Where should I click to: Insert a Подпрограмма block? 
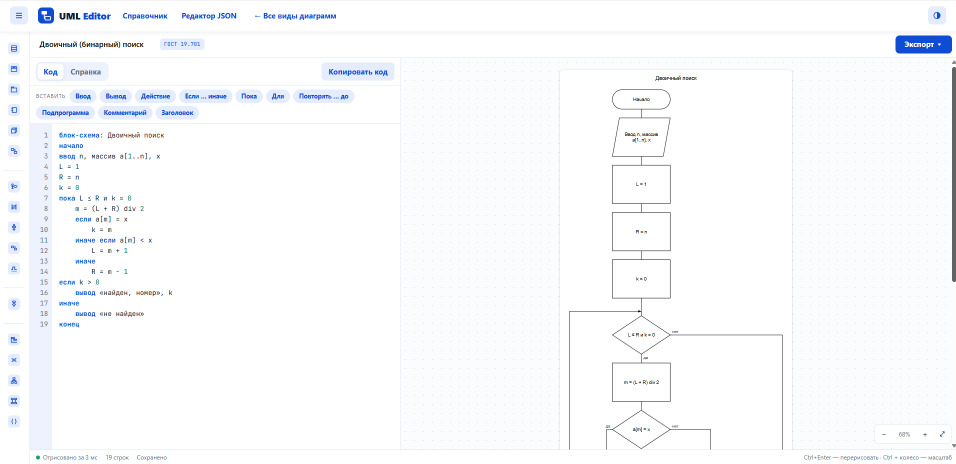pos(66,113)
